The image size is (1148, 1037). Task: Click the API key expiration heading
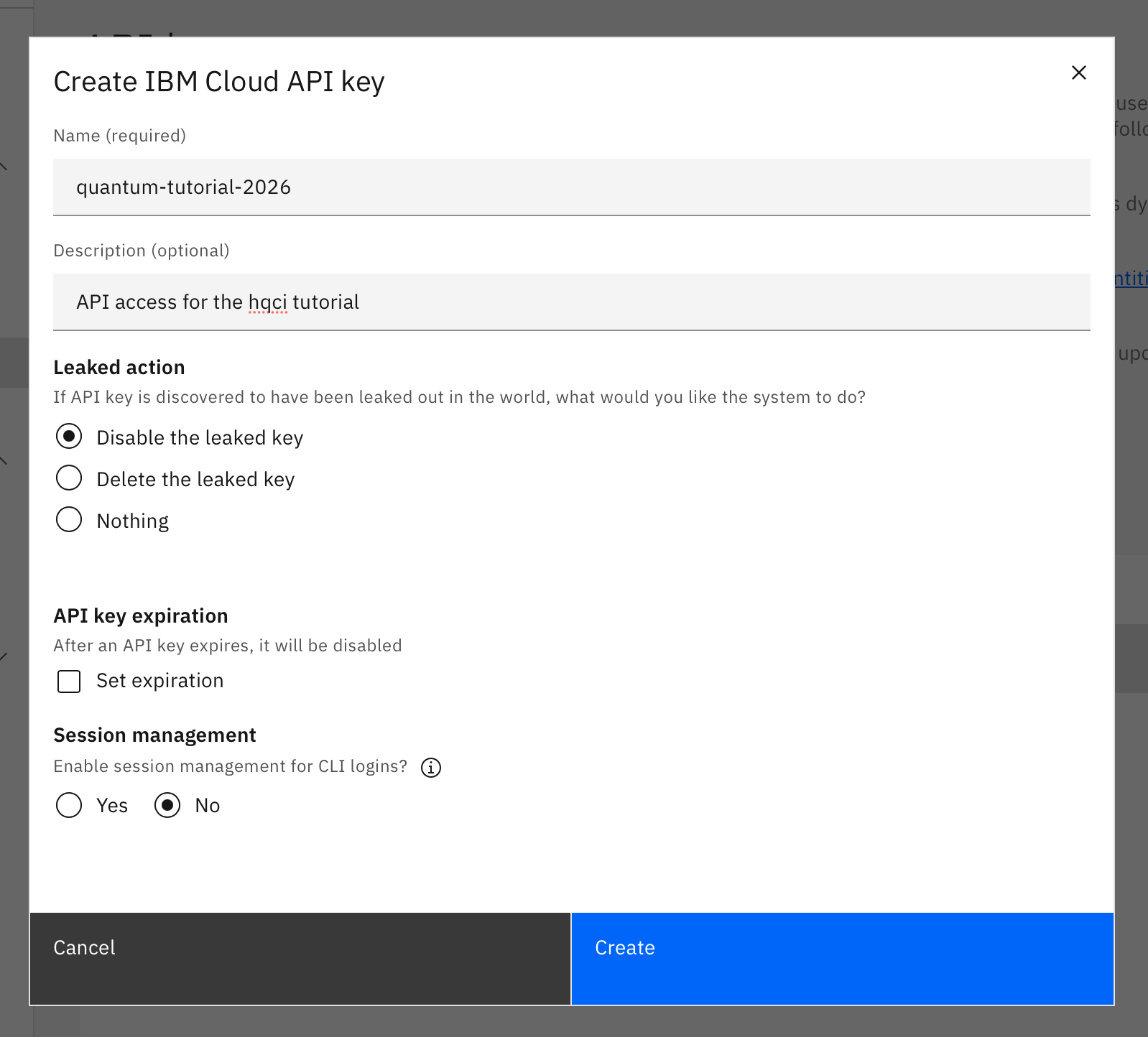coord(141,616)
